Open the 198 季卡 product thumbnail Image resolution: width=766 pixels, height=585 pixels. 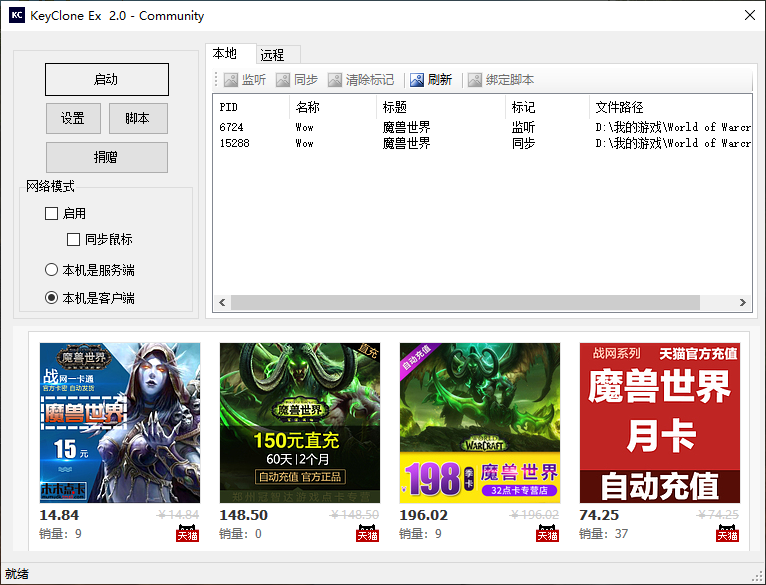[480, 423]
